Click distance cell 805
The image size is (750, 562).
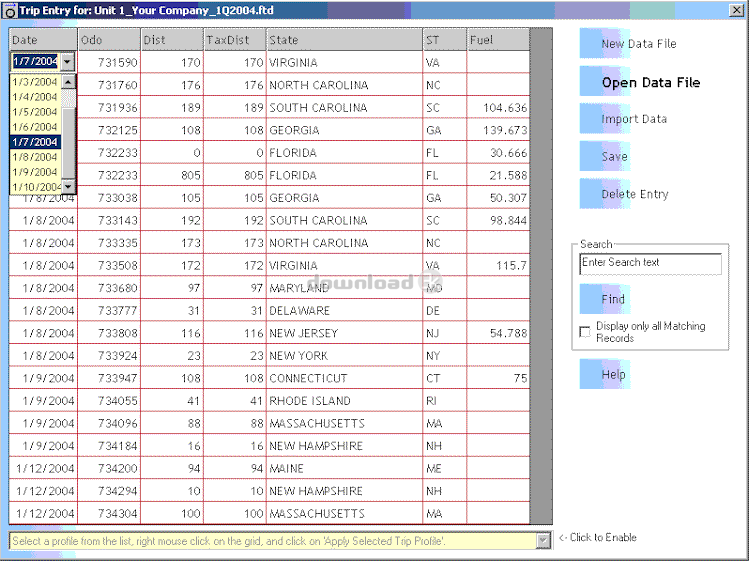172,175
